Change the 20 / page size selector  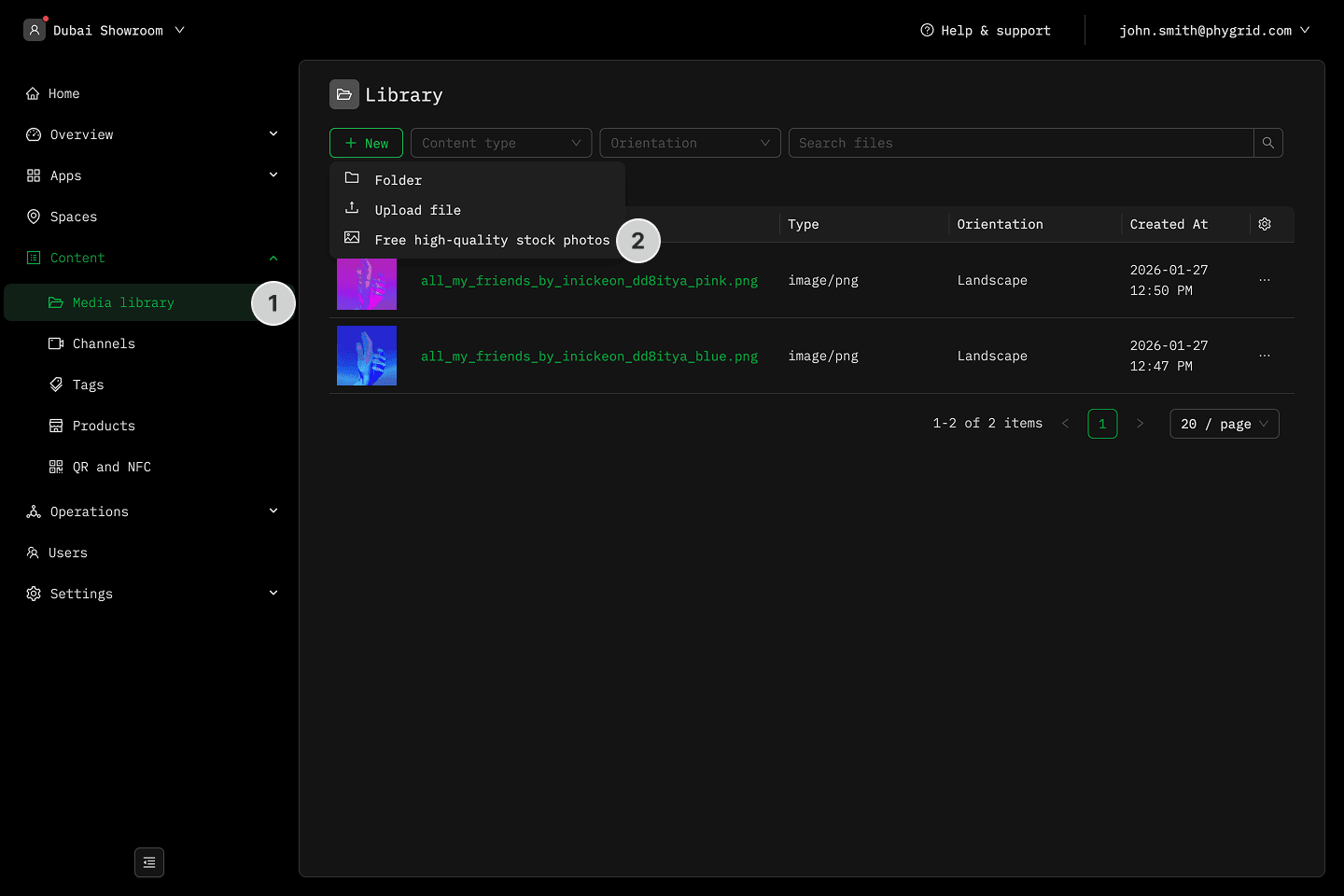1224,424
